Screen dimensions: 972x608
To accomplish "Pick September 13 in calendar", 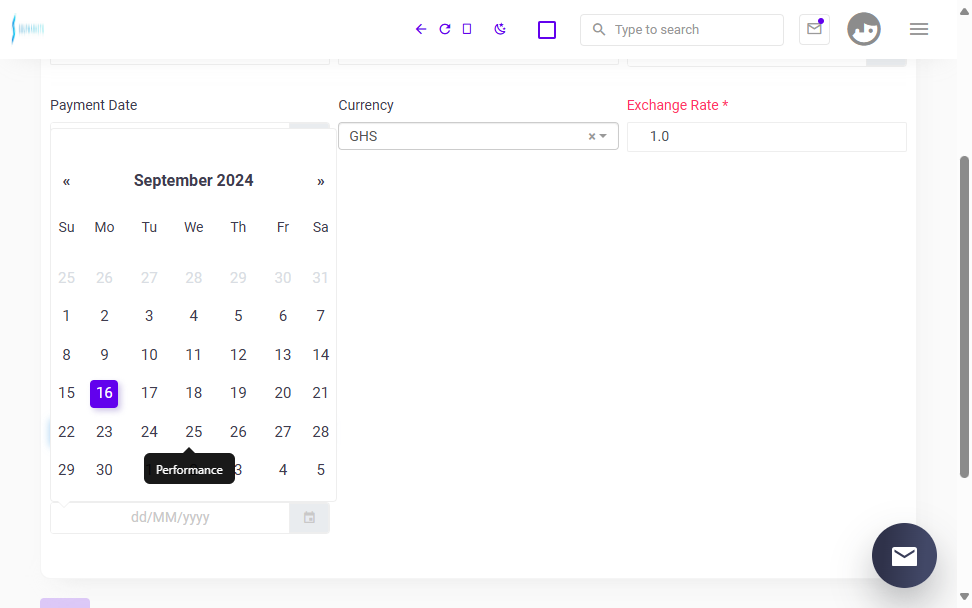I will click(x=283, y=355).
